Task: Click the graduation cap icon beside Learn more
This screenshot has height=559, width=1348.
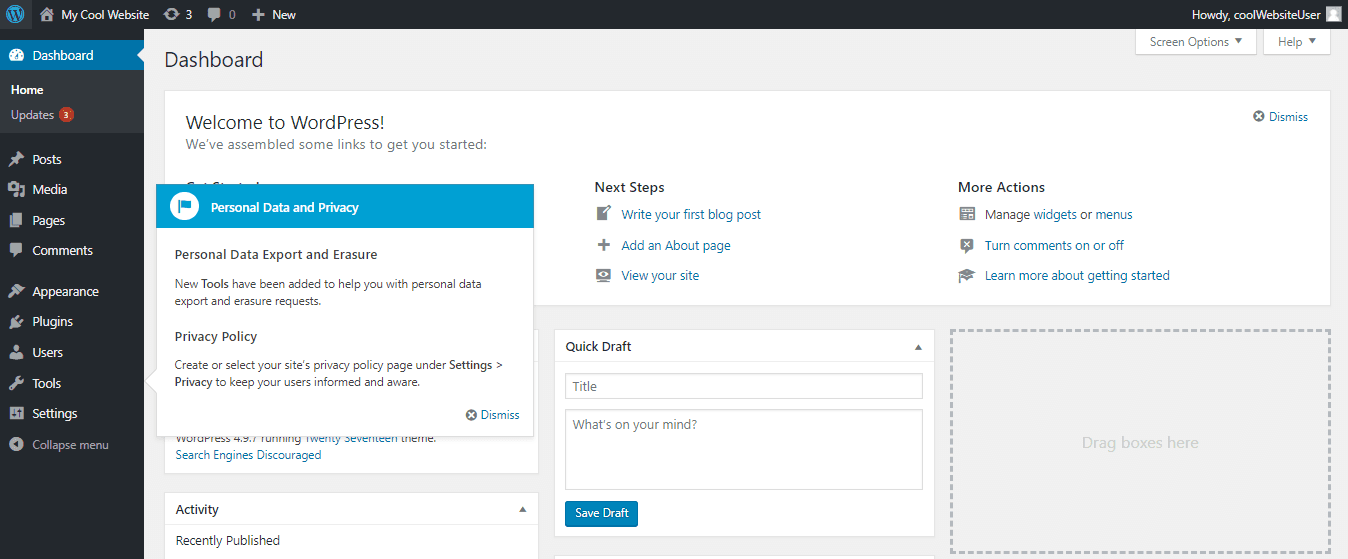Action: click(967, 275)
